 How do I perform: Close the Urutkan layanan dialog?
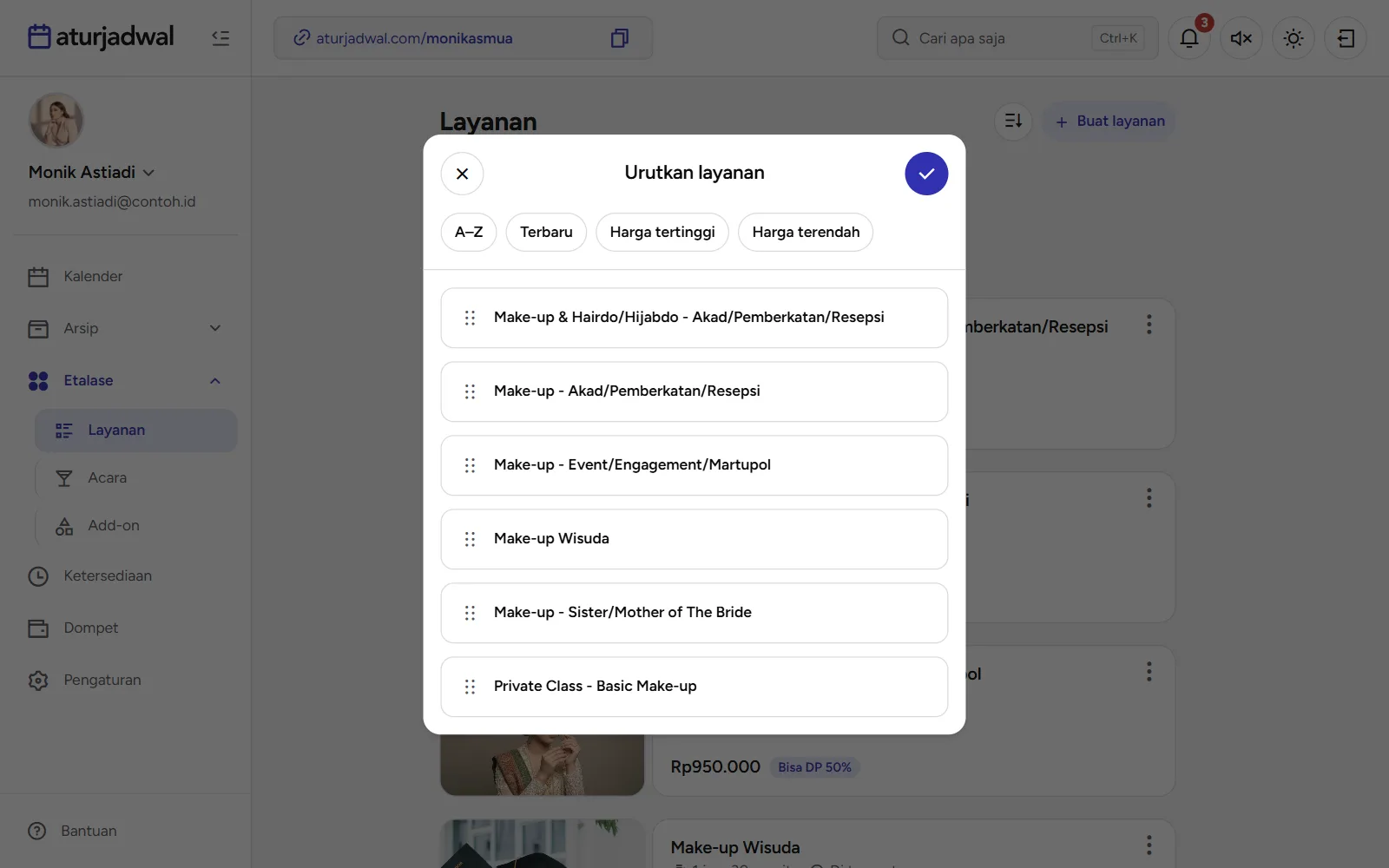tap(462, 174)
